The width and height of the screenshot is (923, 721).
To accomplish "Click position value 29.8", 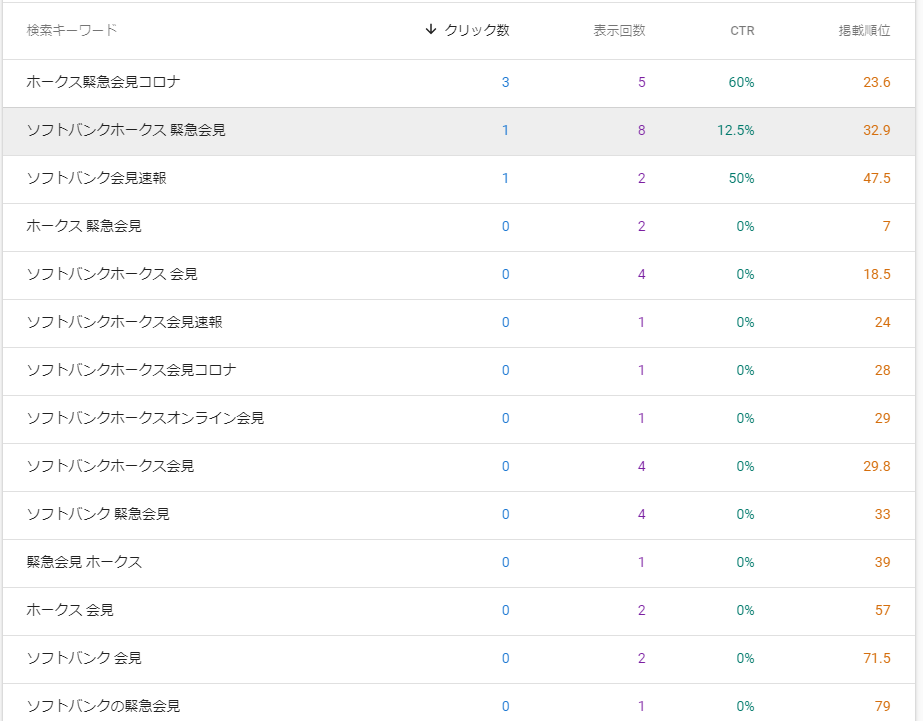I will (876, 466).
